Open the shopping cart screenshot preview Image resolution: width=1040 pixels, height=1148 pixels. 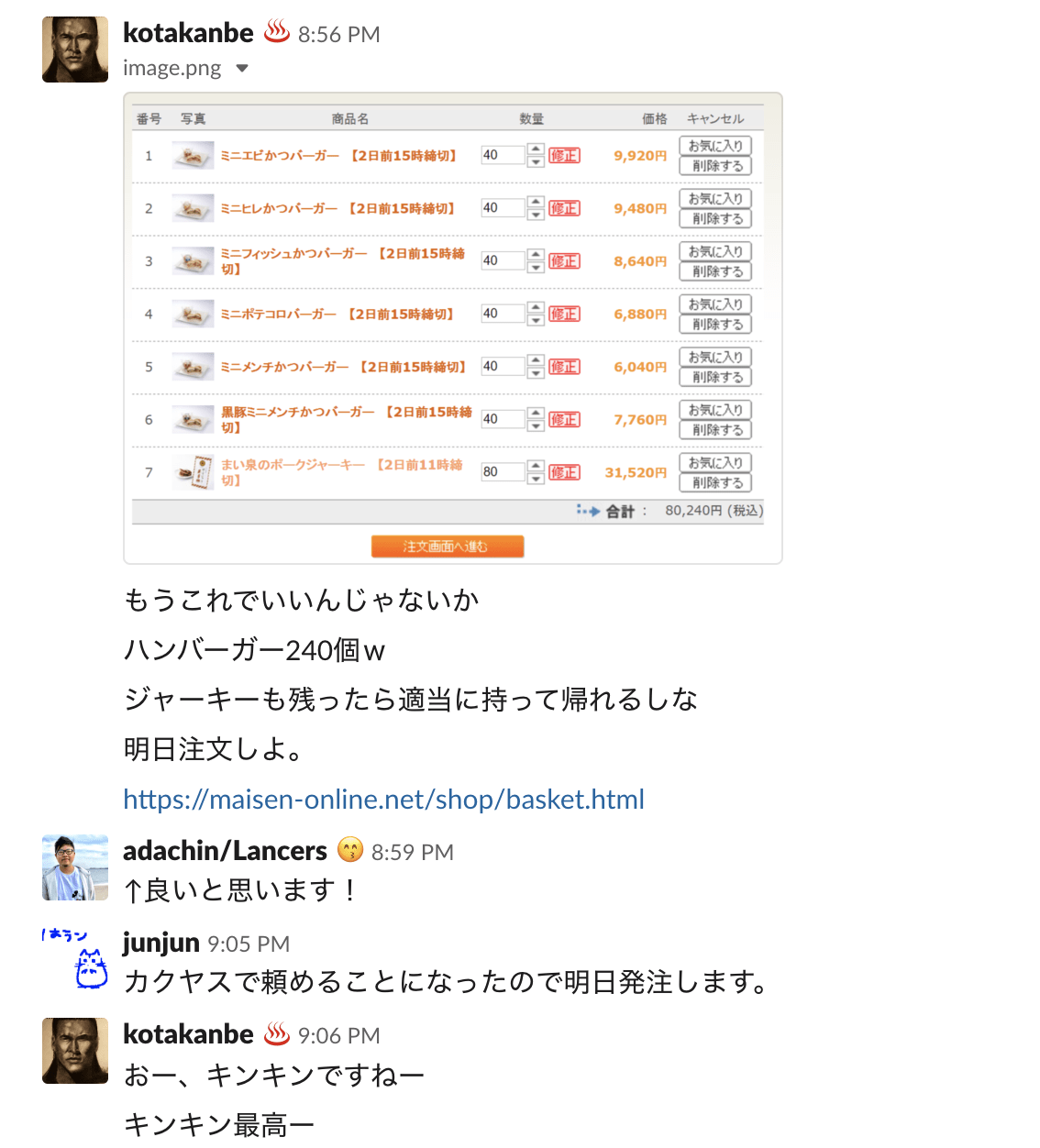[453, 328]
